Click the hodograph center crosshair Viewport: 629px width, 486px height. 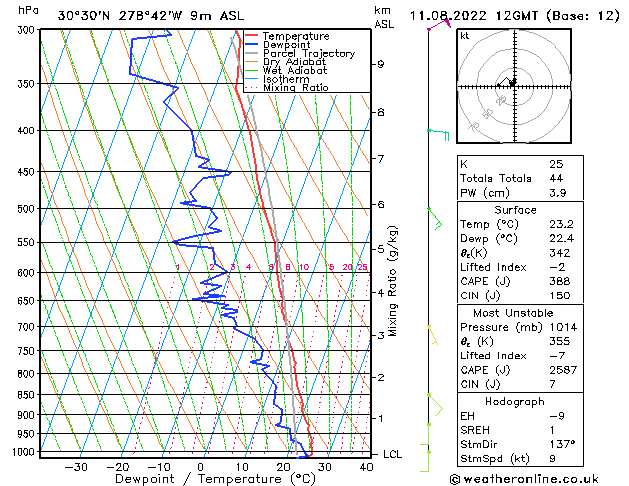[515, 86]
